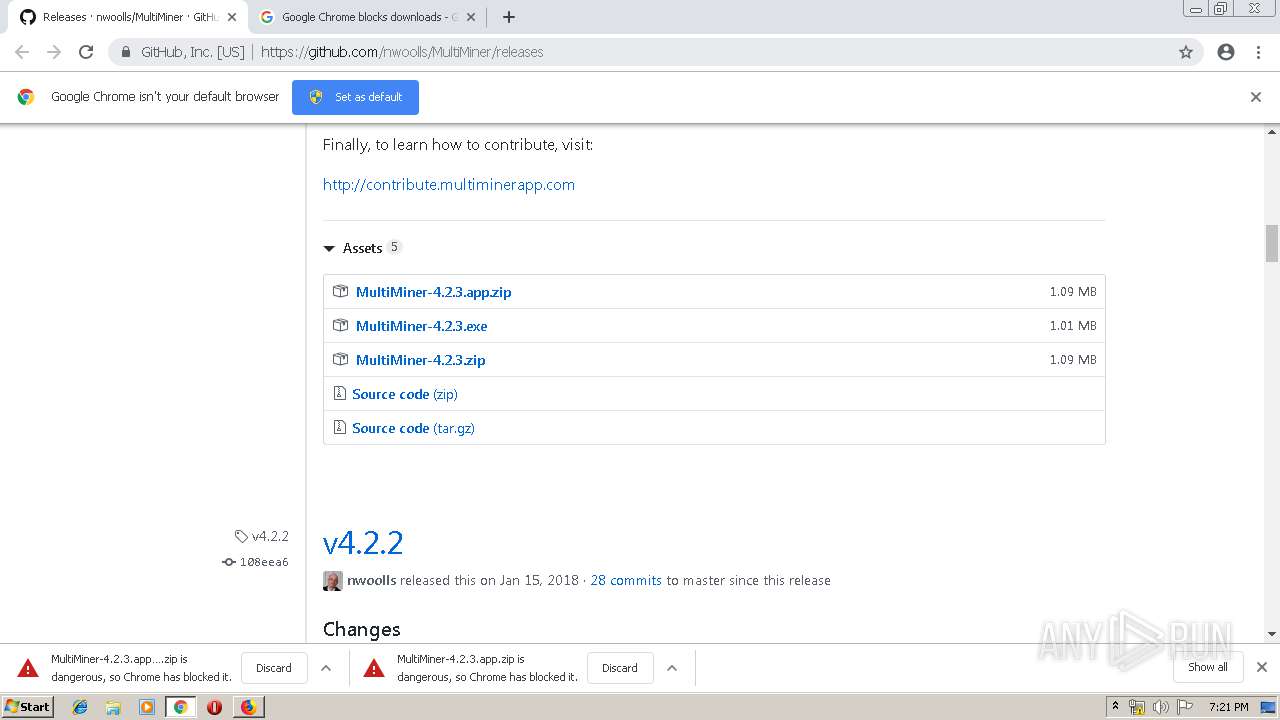Screen dimensions: 1280x720
Task: Download Source code (zip)
Action: pyautogui.click(x=404, y=394)
